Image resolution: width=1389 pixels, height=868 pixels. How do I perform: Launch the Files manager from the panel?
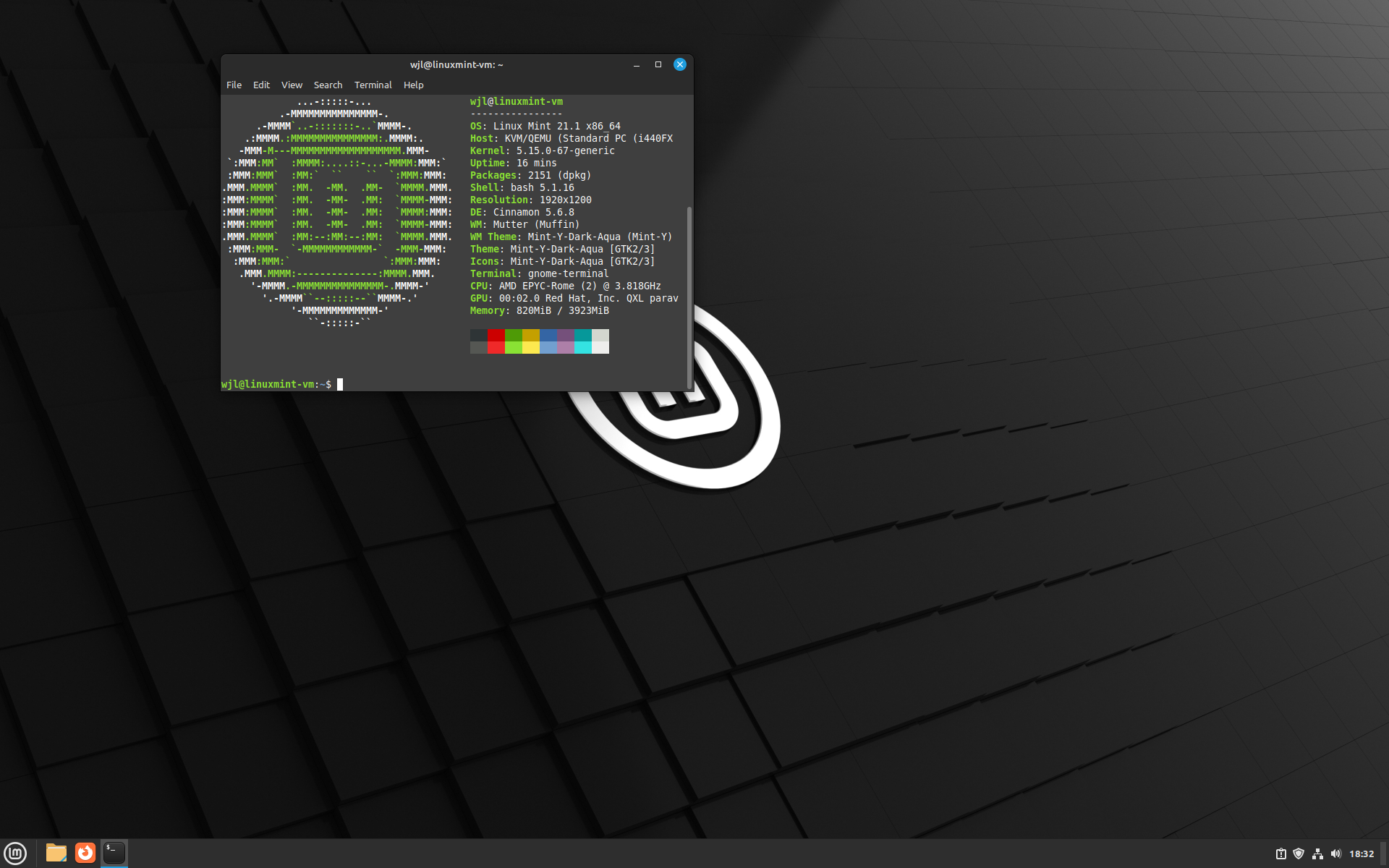(x=56, y=854)
